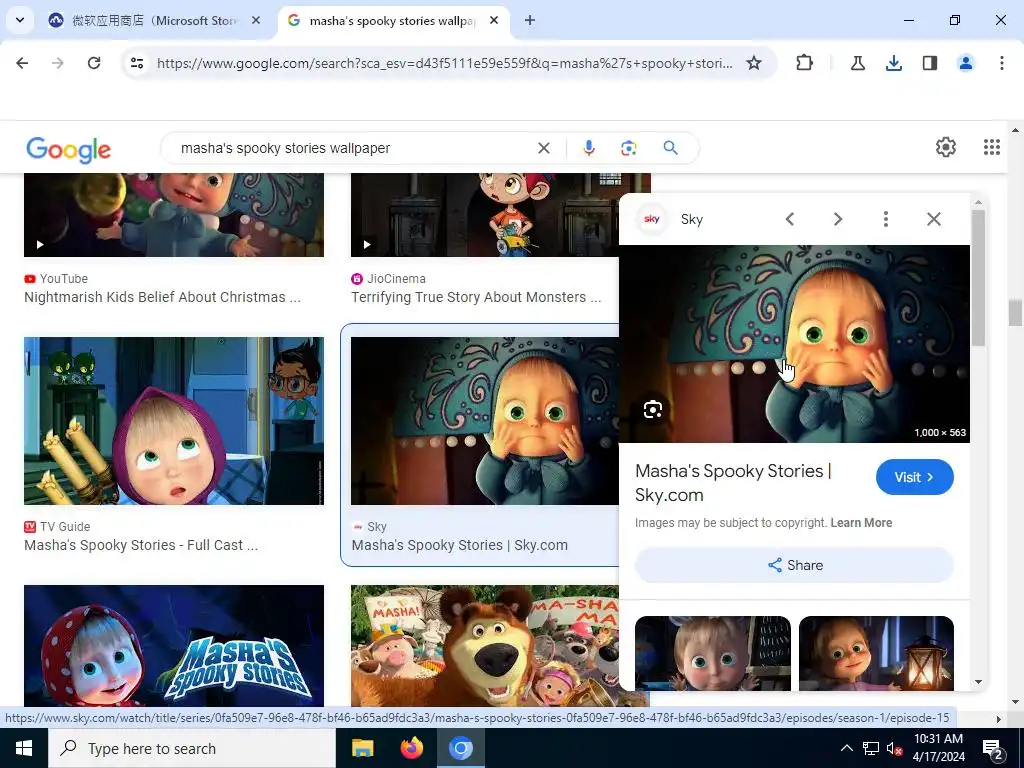Launch Firefox from the taskbar
1024x768 pixels.
click(411, 748)
